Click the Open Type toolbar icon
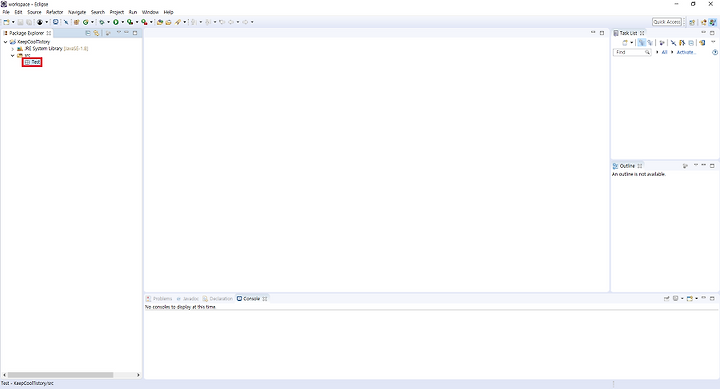Viewport: 720px width, 389px height. coord(160,22)
